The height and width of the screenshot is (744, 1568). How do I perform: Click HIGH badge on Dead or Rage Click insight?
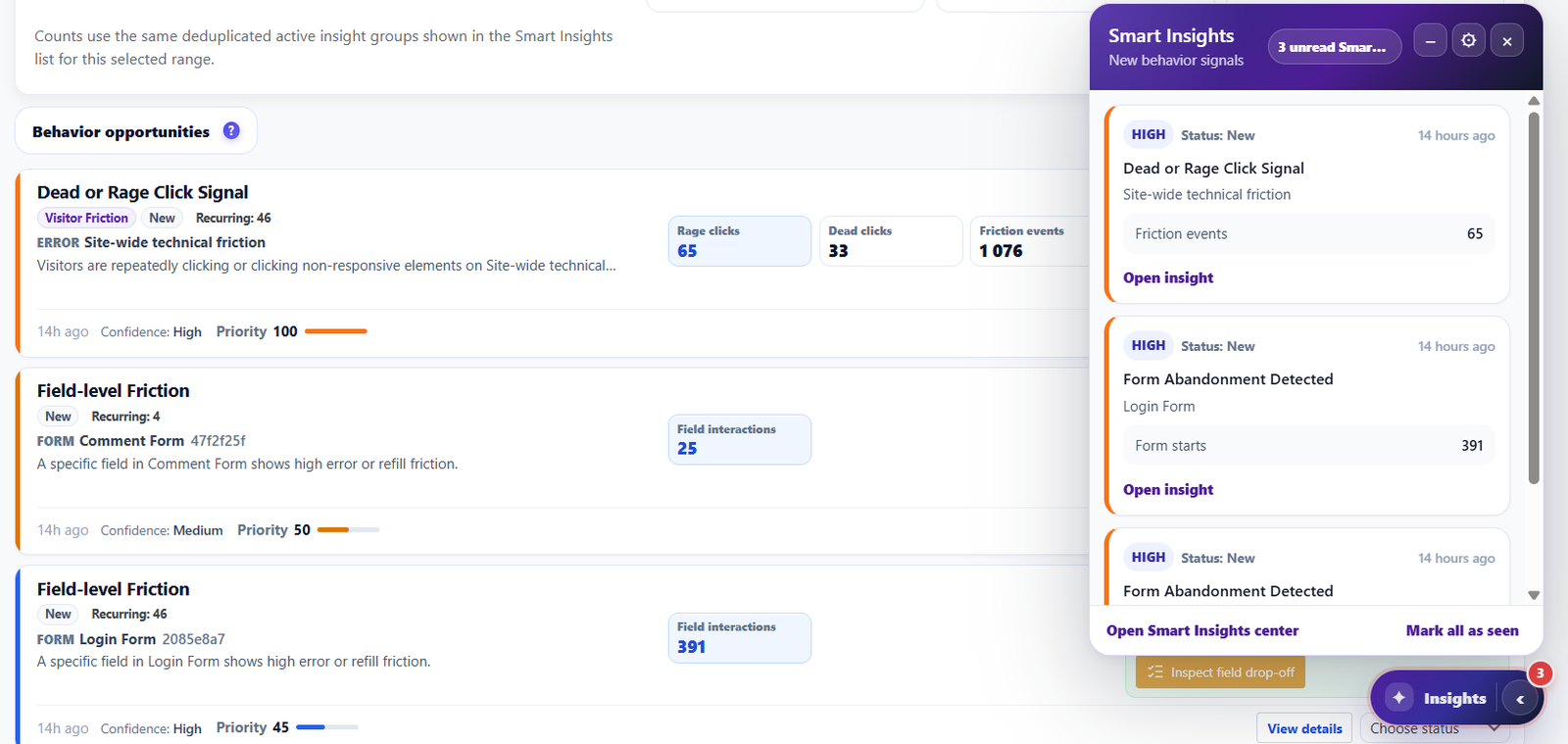[x=1148, y=134]
